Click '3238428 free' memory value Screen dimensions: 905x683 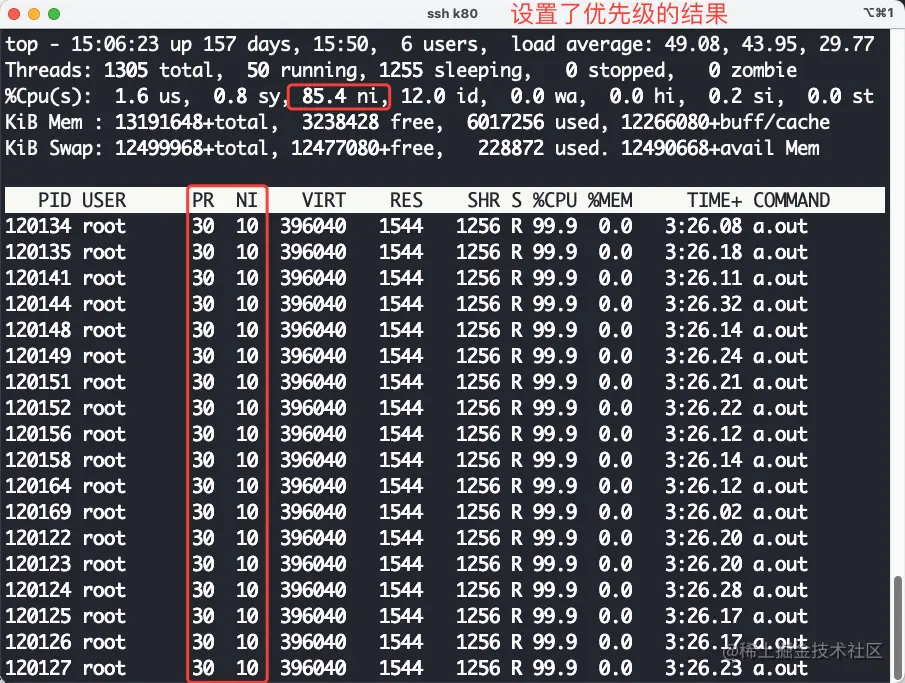pos(368,122)
